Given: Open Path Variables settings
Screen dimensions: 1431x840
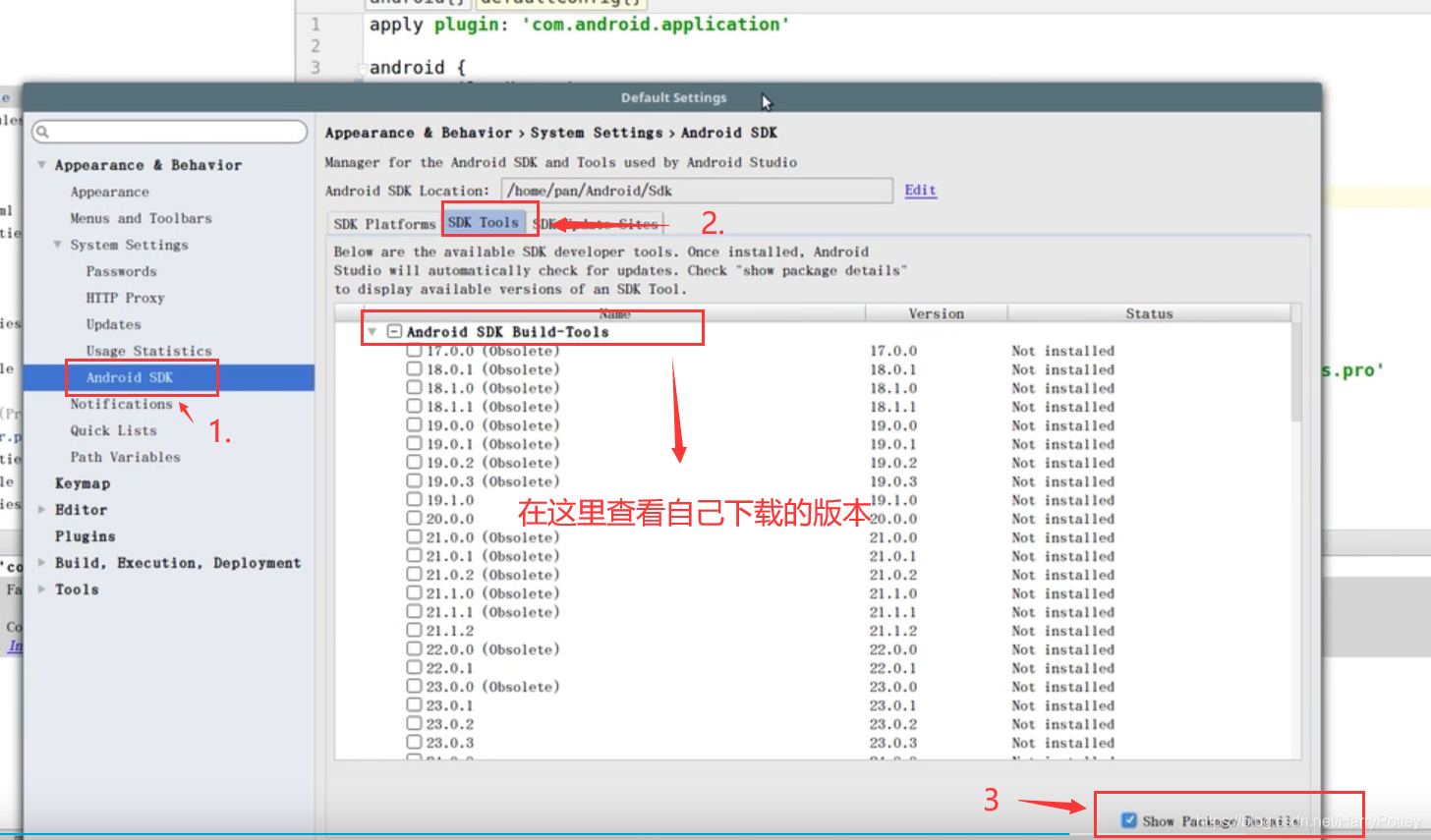Looking at the screenshot, I should (125, 457).
